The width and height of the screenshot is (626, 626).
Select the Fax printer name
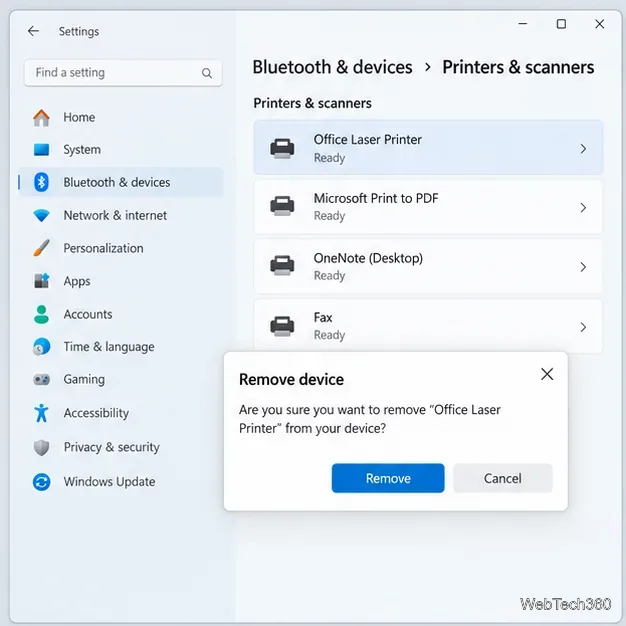point(323,318)
